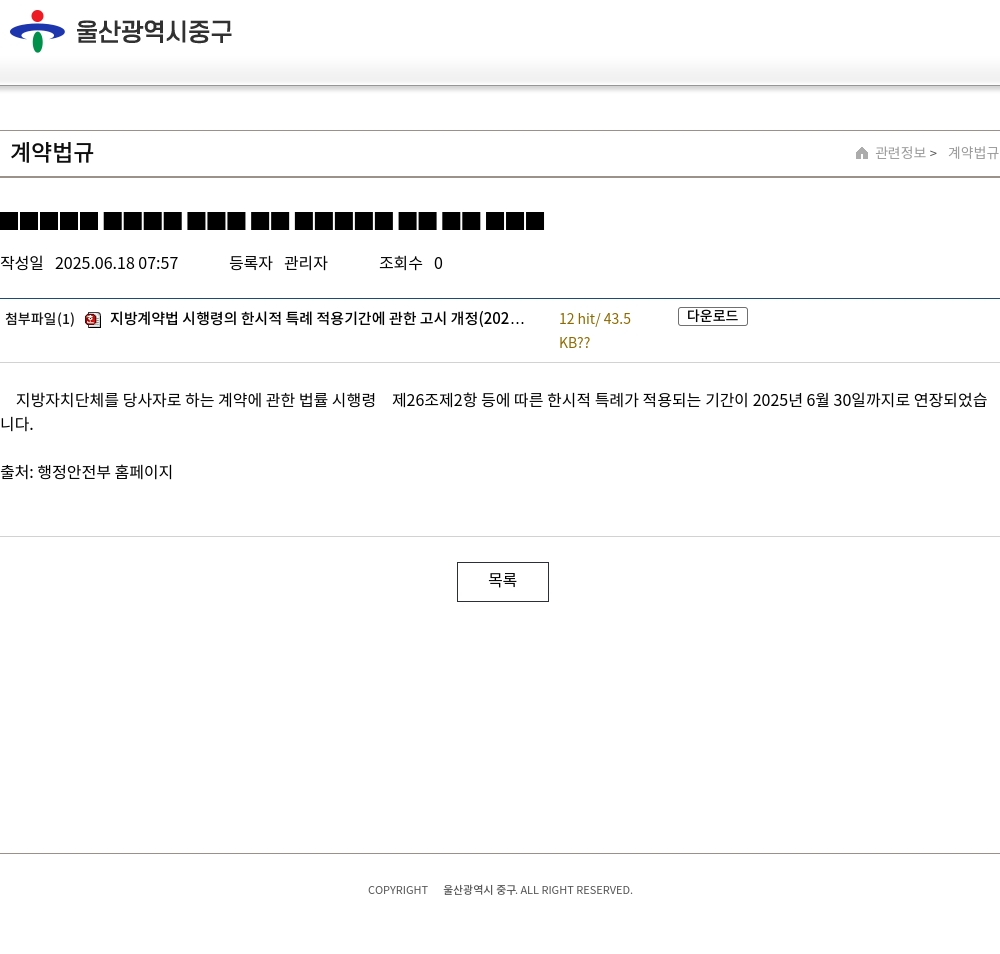The width and height of the screenshot is (1000, 954).
Task: Click the post date 2025.06.18 07:57
Action: [x=116, y=263]
